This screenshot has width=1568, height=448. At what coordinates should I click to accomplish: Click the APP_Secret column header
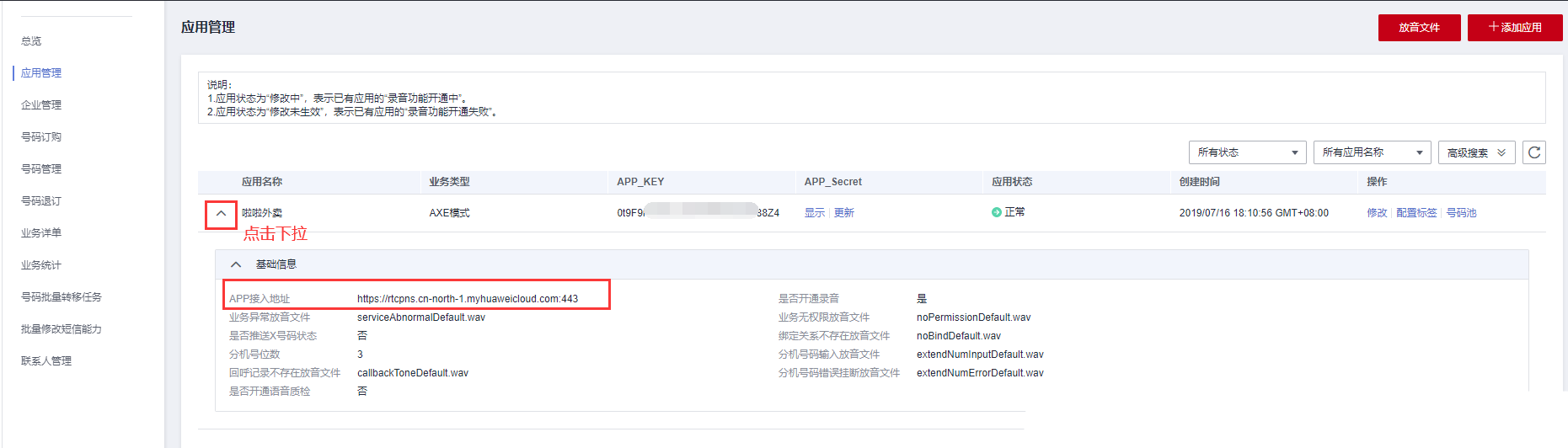832,182
